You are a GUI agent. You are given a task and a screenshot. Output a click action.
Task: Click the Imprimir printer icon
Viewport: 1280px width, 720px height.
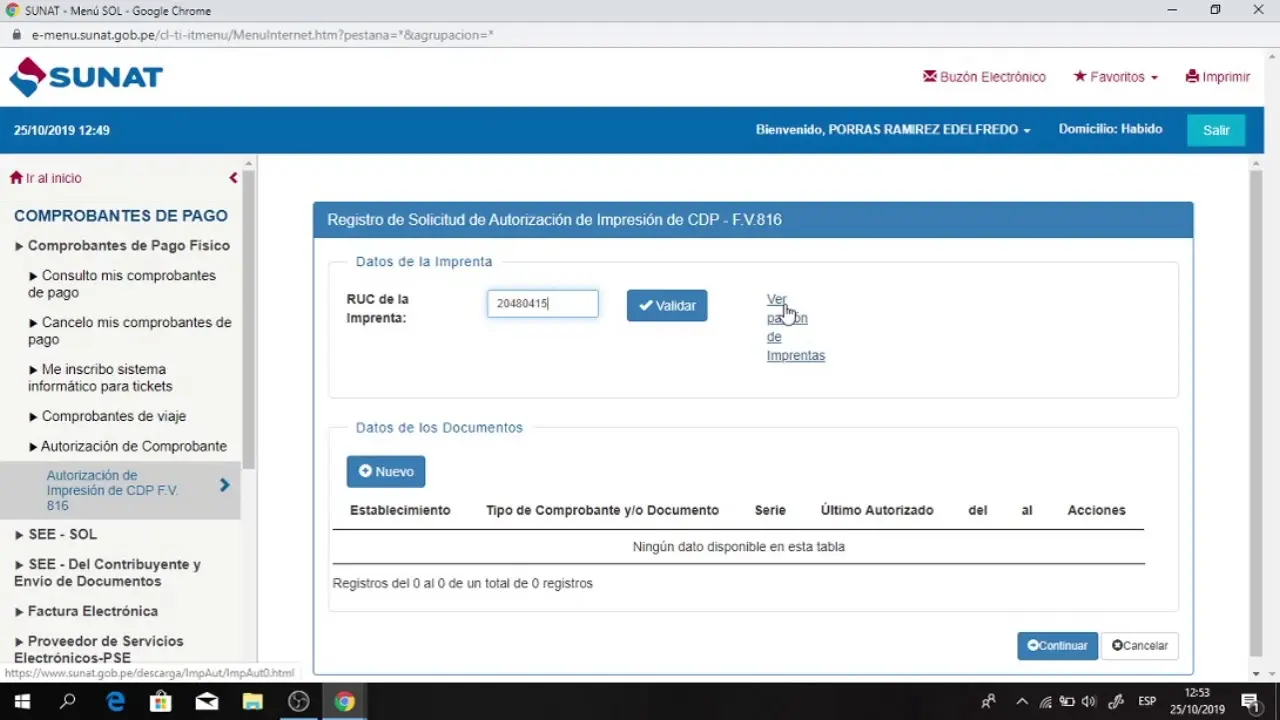1192,77
